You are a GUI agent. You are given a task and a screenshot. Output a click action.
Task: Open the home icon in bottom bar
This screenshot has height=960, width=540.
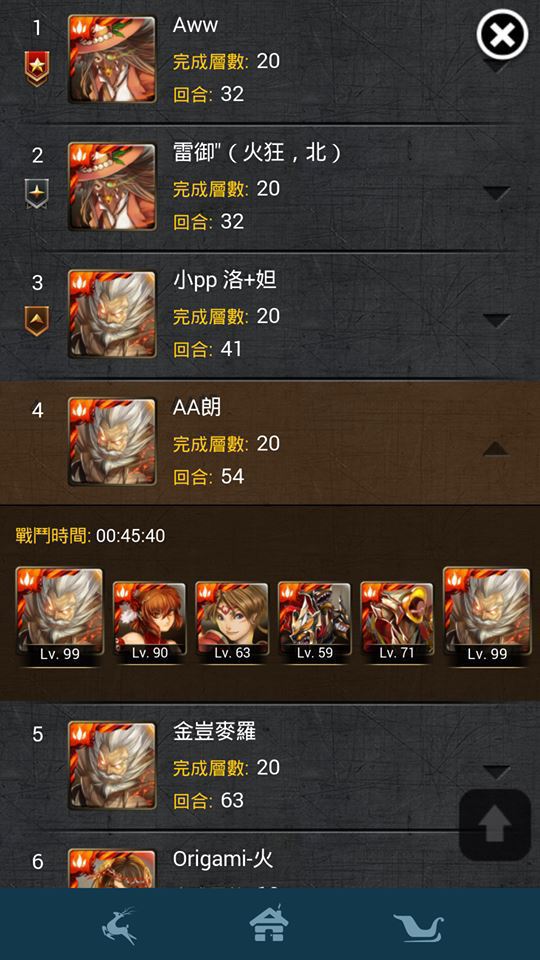point(269,923)
